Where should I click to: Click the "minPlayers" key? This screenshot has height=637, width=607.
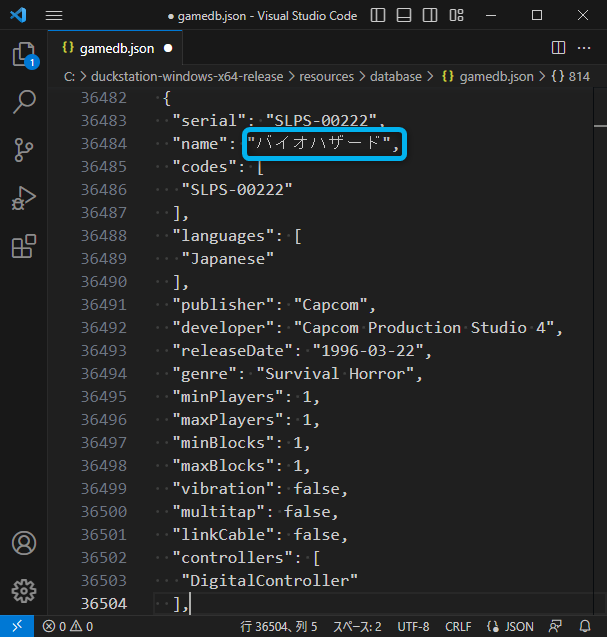click(x=228, y=397)
